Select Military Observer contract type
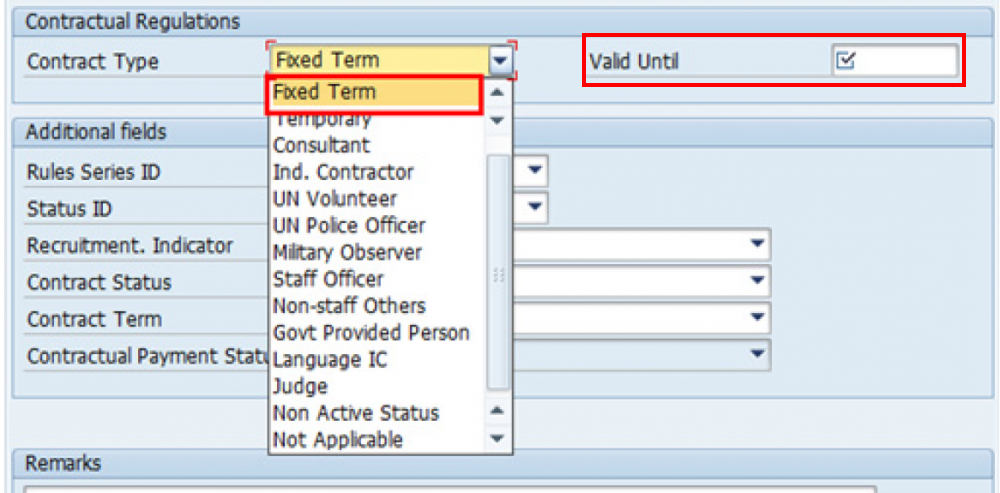 click(x=347, y=253)
